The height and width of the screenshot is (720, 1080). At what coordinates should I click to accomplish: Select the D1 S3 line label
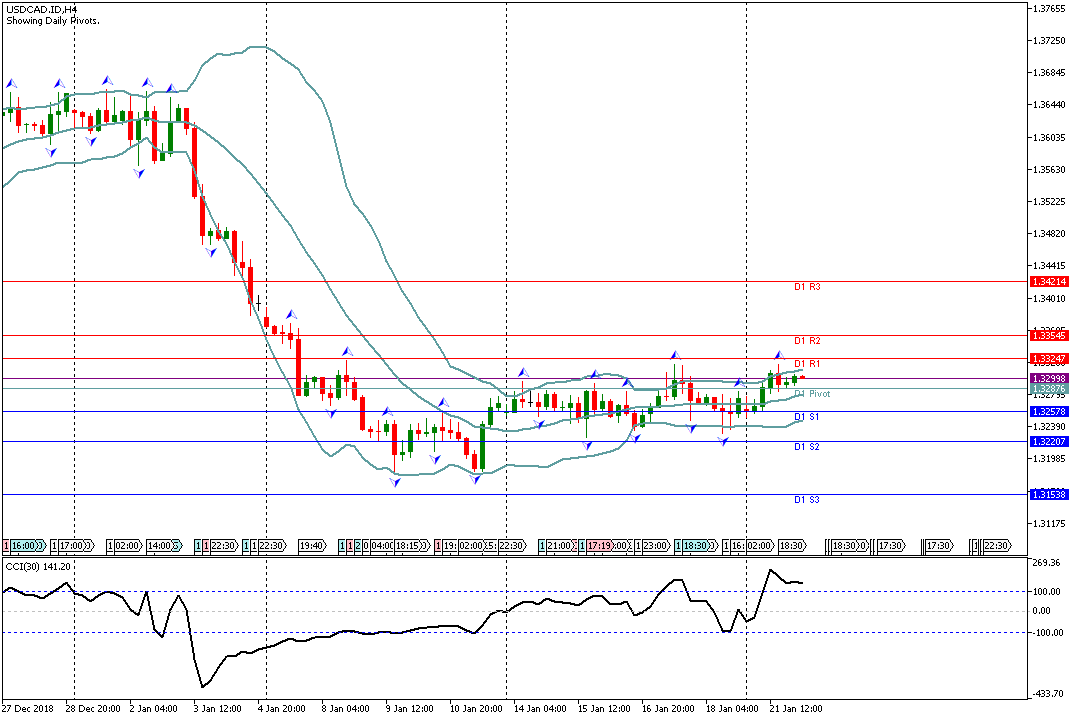(807, 500)
